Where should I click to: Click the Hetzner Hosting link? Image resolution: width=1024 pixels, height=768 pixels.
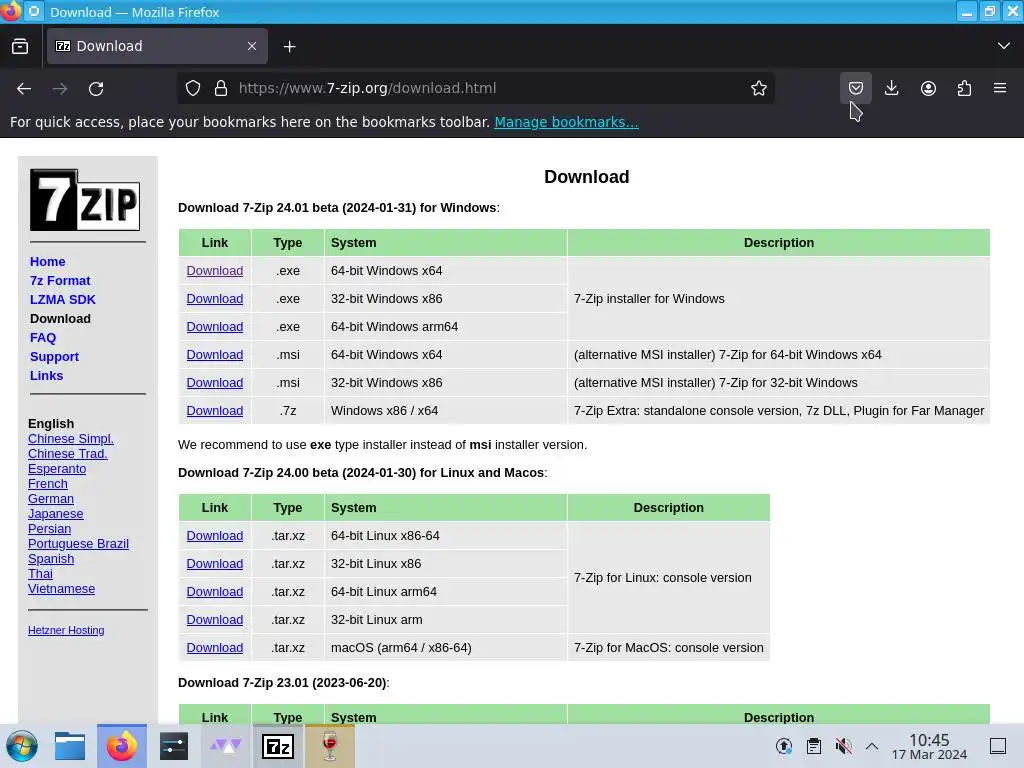coord(66,630)
